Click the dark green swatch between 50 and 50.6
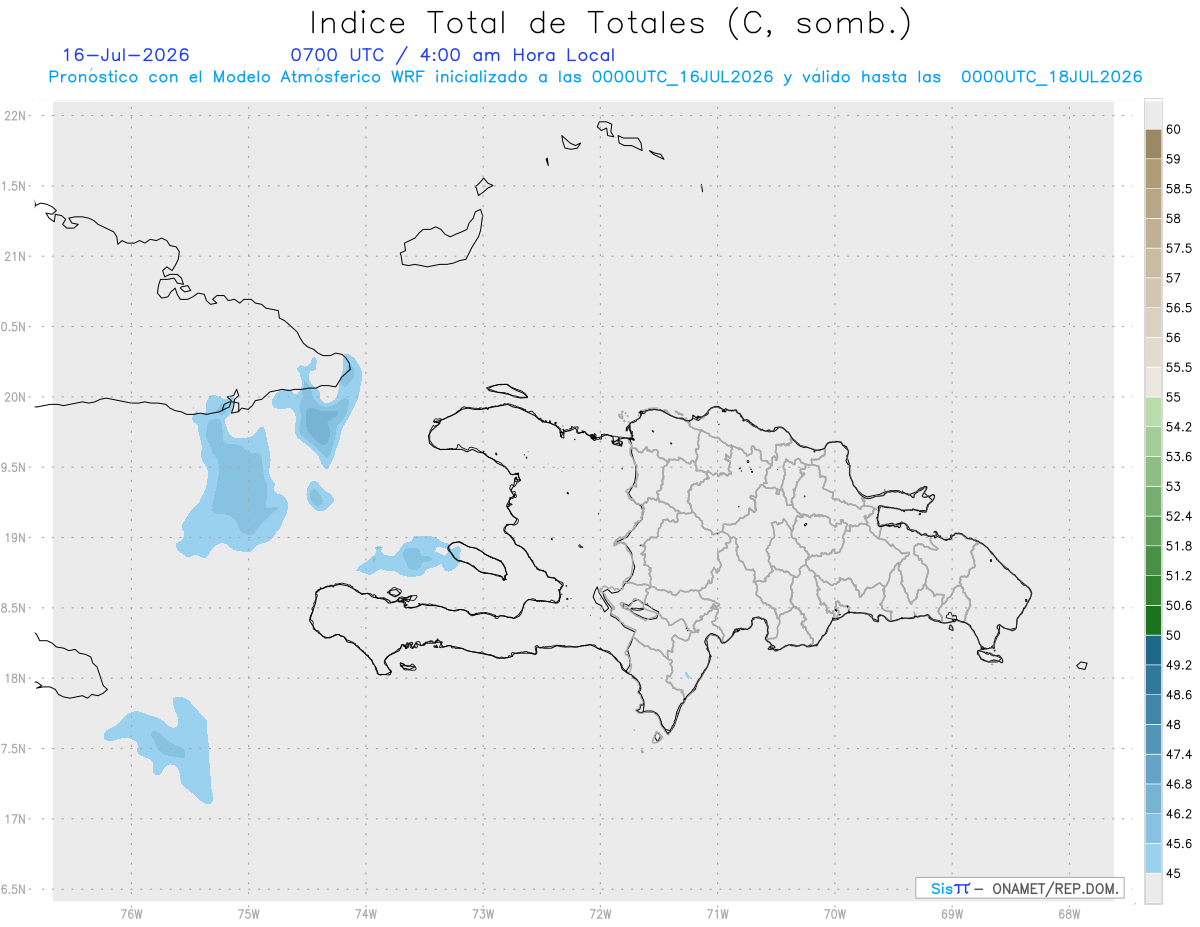This screenshot has width=1200, height=927. pos(1153,620)
